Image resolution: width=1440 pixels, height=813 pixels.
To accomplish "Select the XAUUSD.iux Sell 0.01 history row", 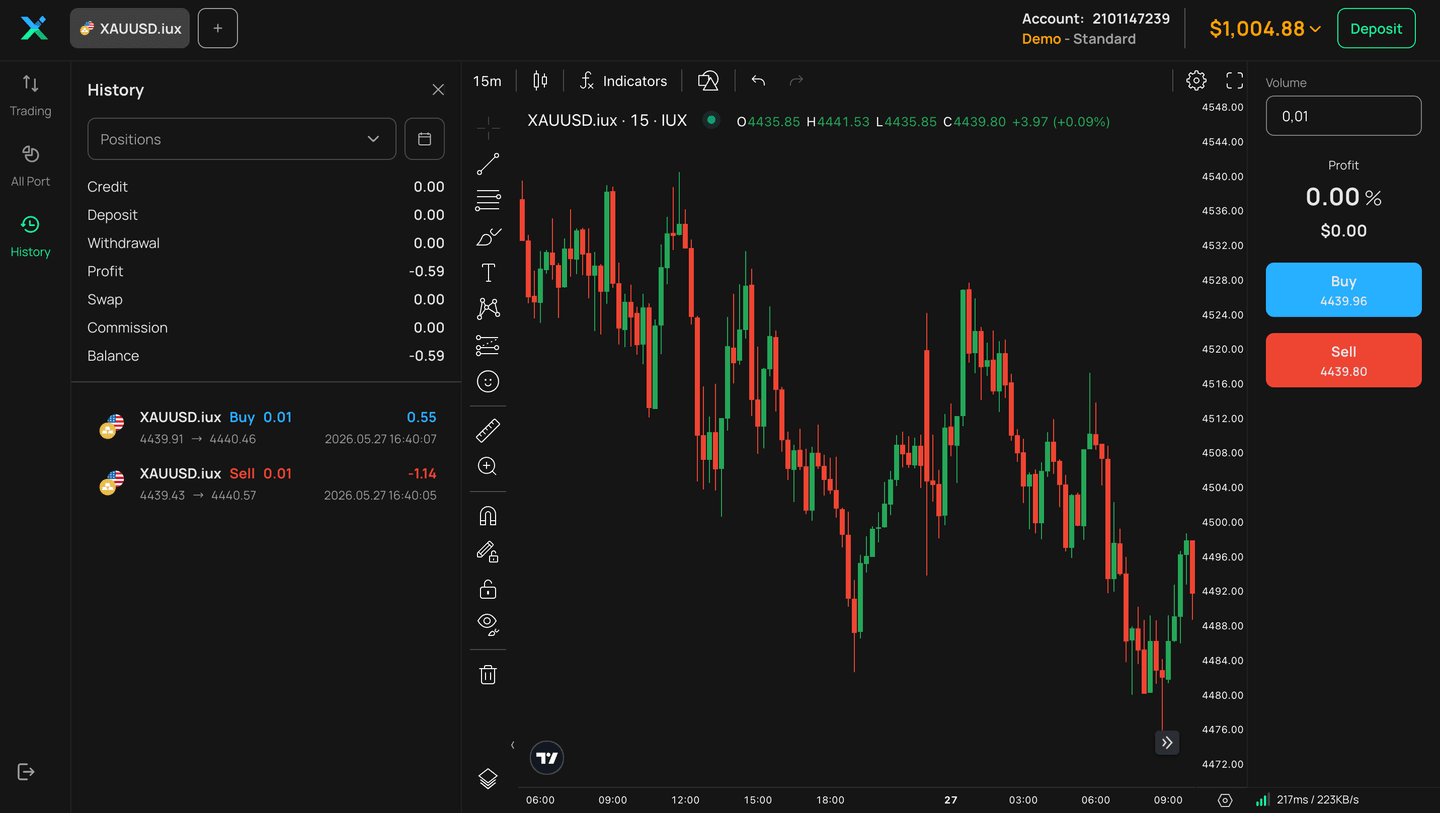I will pos(267,483).
